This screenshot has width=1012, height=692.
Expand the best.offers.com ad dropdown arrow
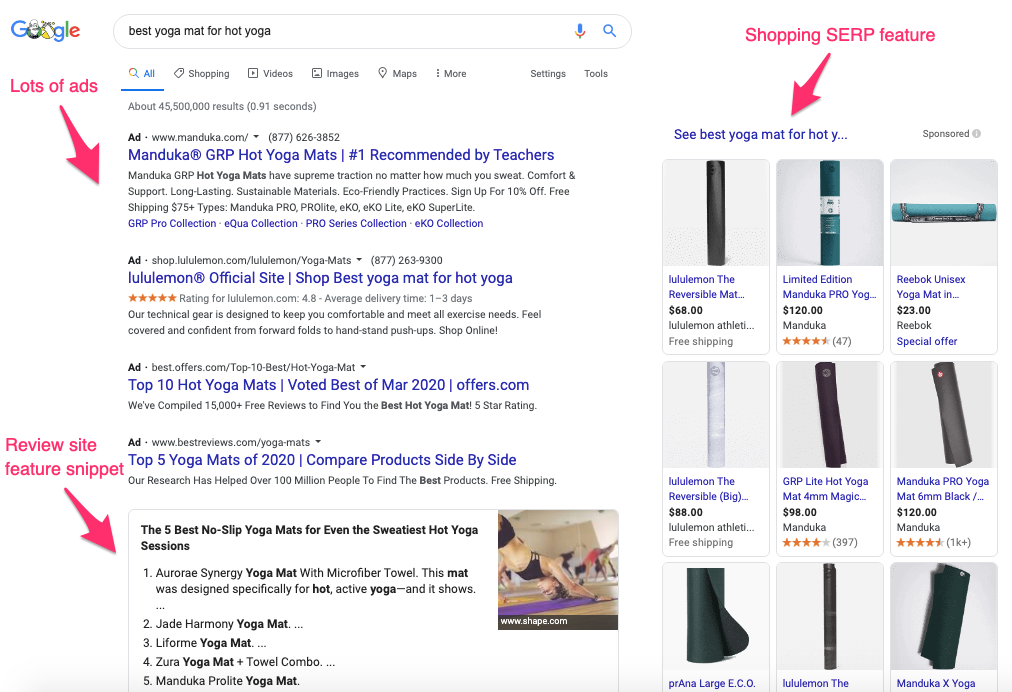point(363,367)
